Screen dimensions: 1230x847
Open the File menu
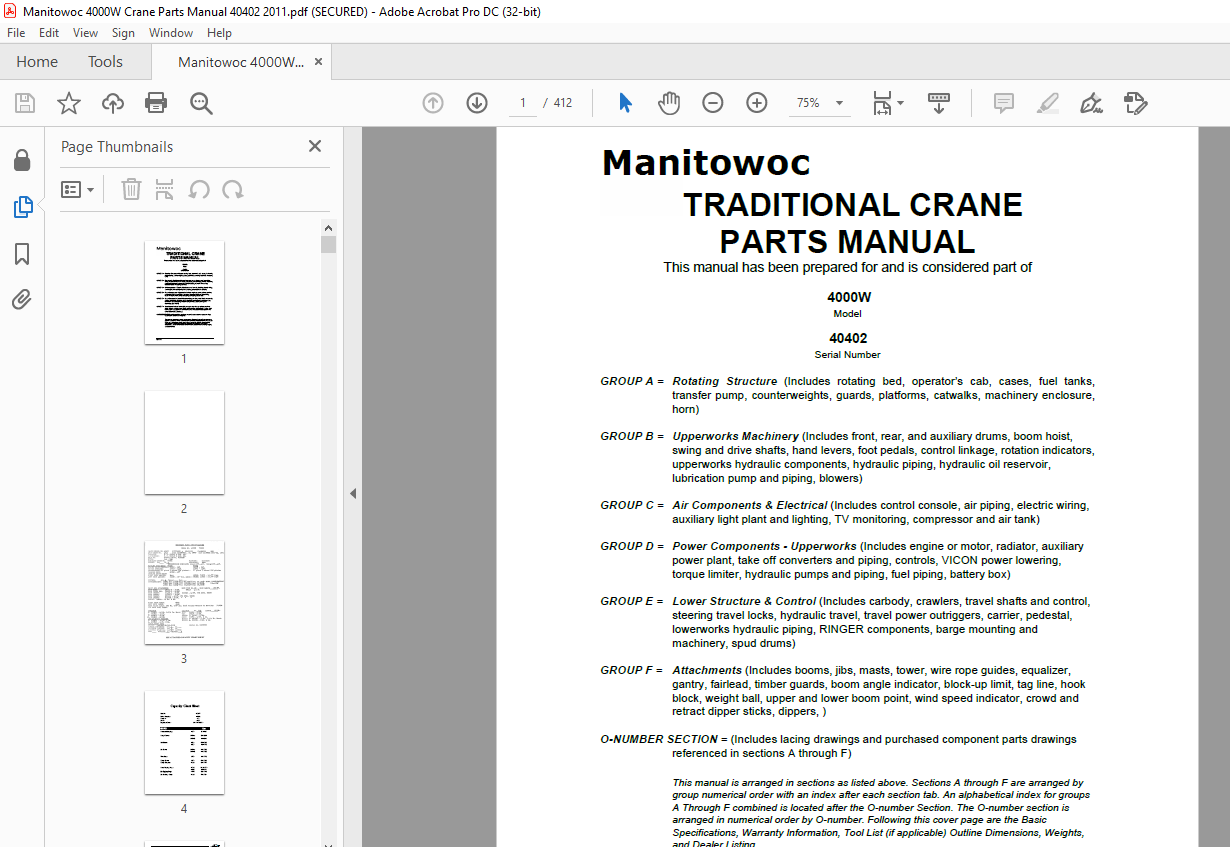pyautogui.click(x=16, y=33)
